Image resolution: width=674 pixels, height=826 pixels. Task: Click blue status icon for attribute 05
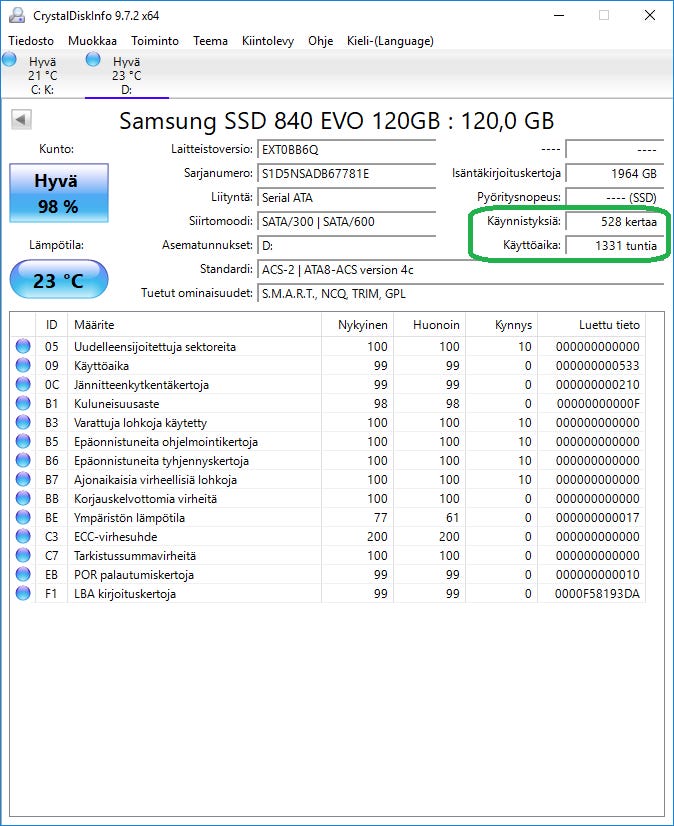click(23, 347)
